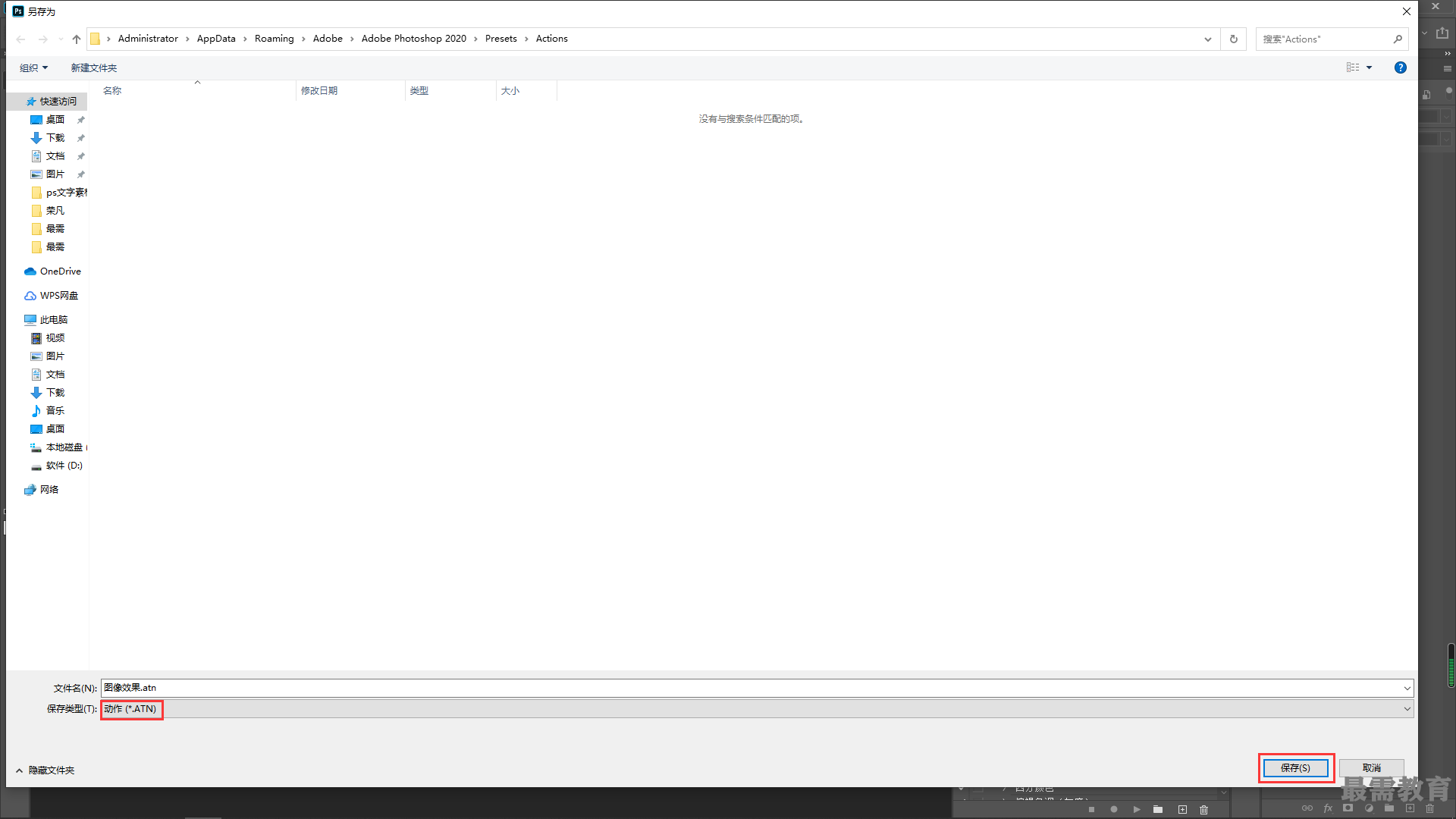Open Music (音乐) under This PC
This screenshot has width=1456, height=819.
point(48,411)
